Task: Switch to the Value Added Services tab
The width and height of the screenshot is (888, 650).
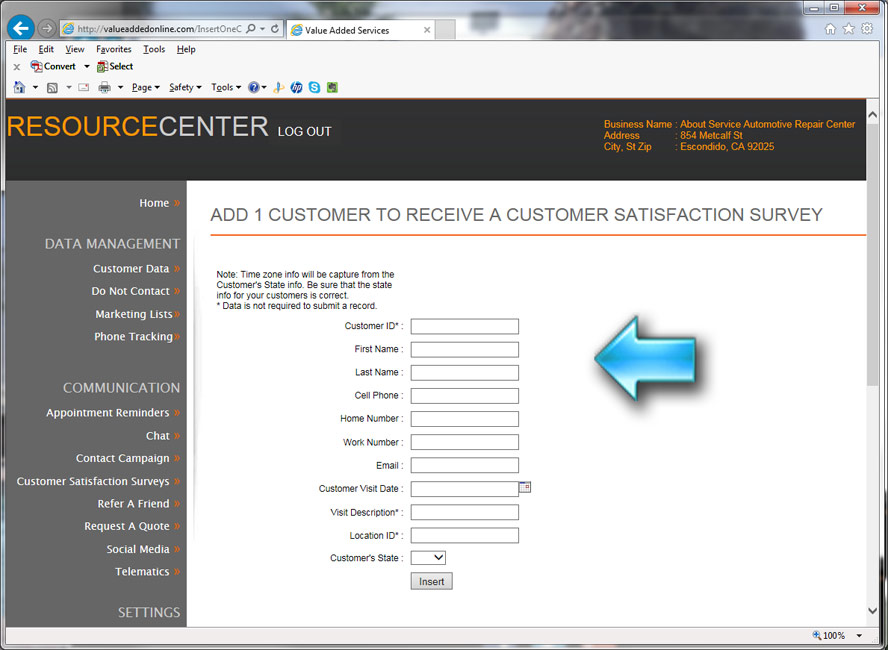Action: click(x=357, y=30)
